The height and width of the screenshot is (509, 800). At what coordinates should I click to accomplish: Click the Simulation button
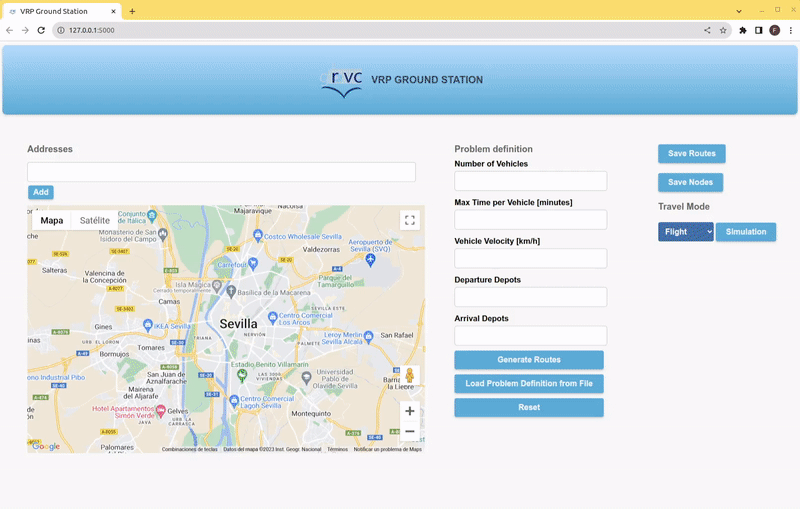coord(746,232)
